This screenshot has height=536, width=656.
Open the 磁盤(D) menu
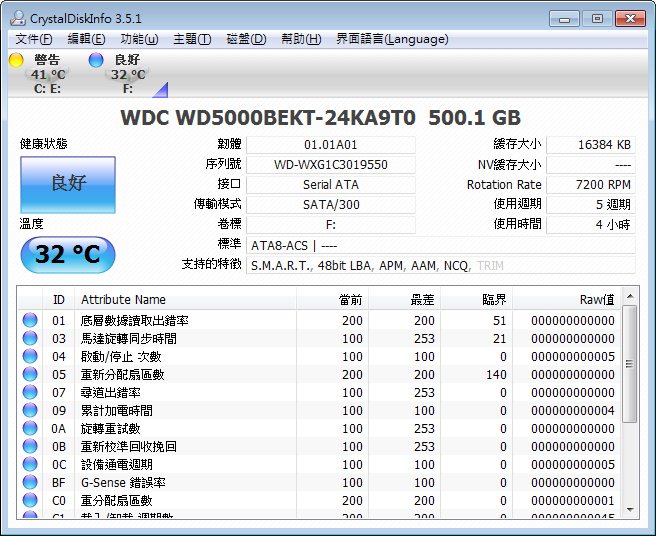(246, 39)
